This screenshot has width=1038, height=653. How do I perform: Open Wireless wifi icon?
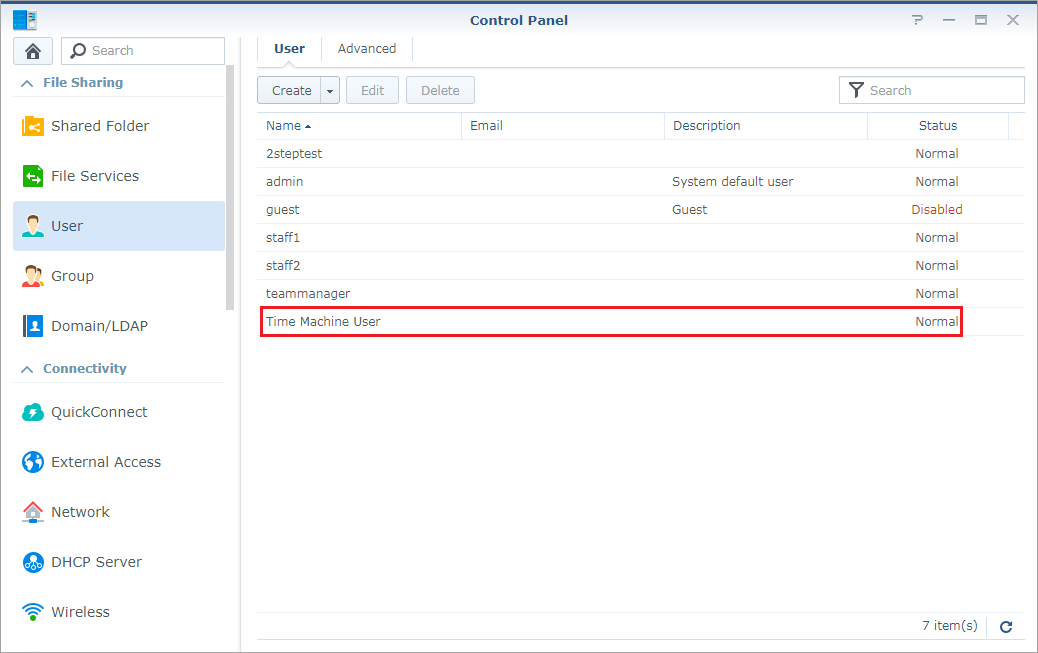tap(32, 612)
